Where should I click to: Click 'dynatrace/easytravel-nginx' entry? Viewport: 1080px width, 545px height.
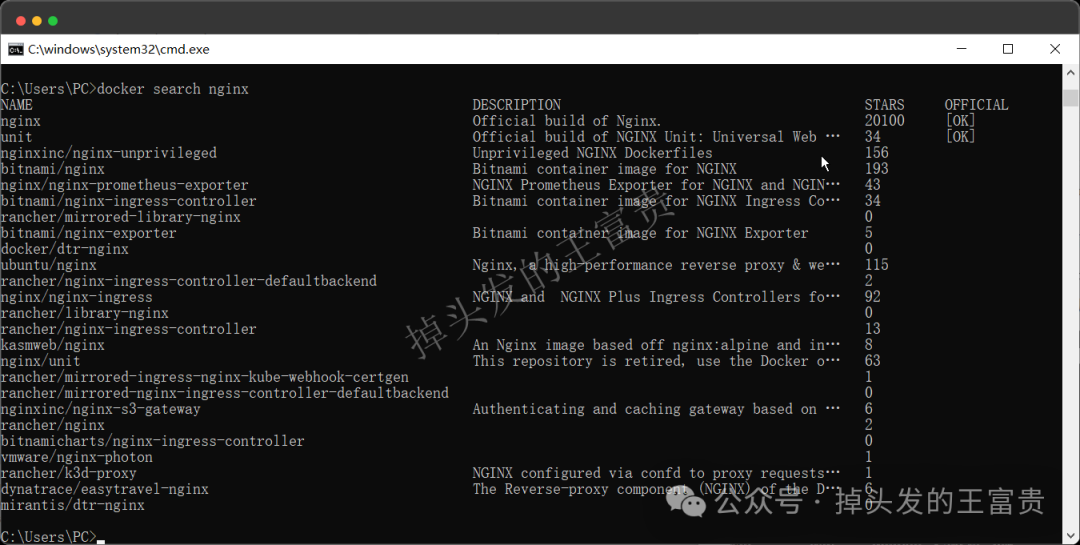coord(105,489)
